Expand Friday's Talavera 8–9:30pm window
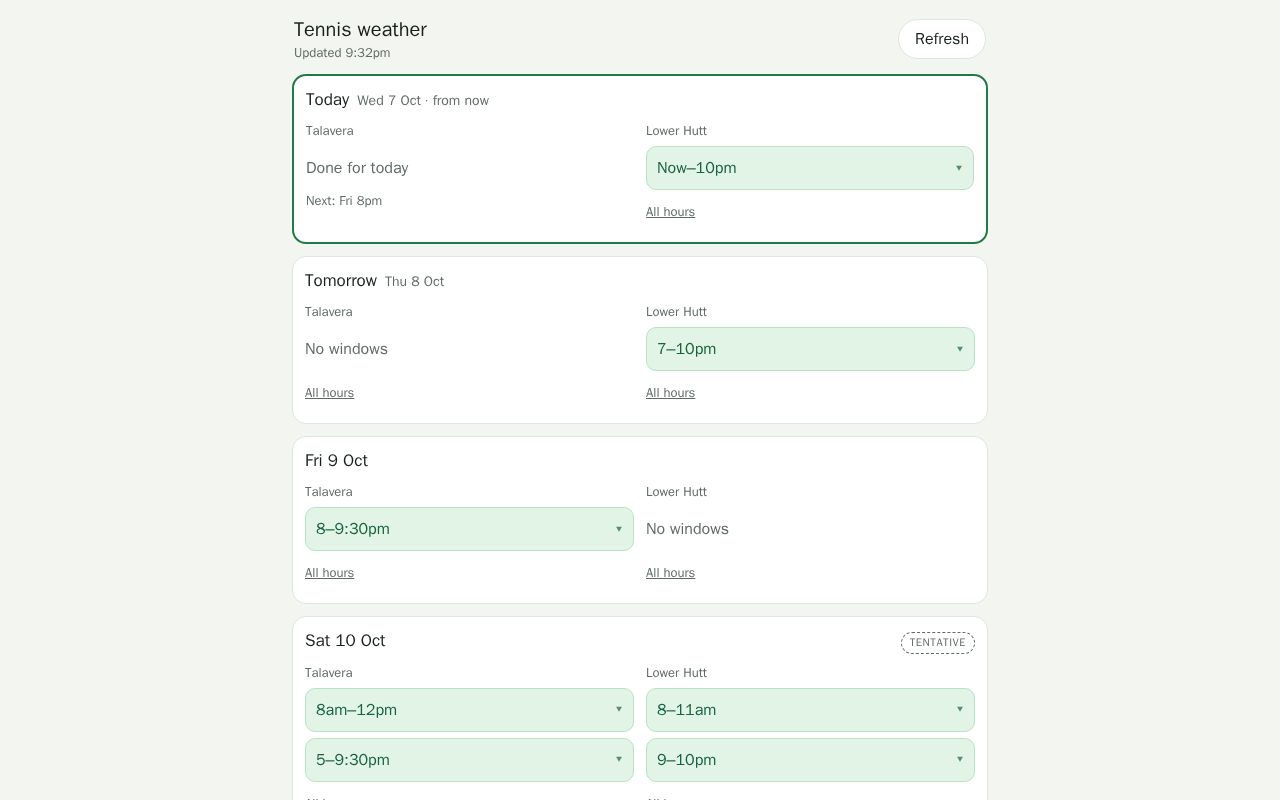This screenshot has width=1280, height=800. tap(469, 529)
